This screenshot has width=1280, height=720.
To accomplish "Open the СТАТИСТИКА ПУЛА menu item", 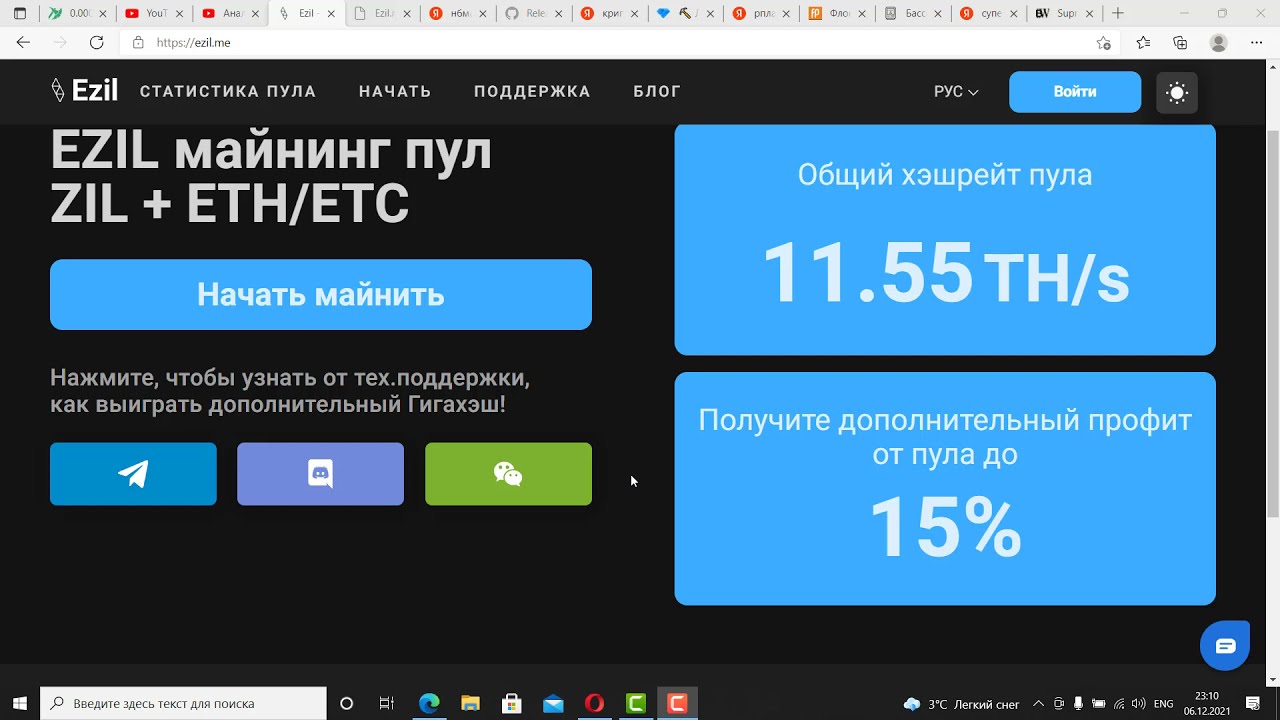I will point(228,92).
